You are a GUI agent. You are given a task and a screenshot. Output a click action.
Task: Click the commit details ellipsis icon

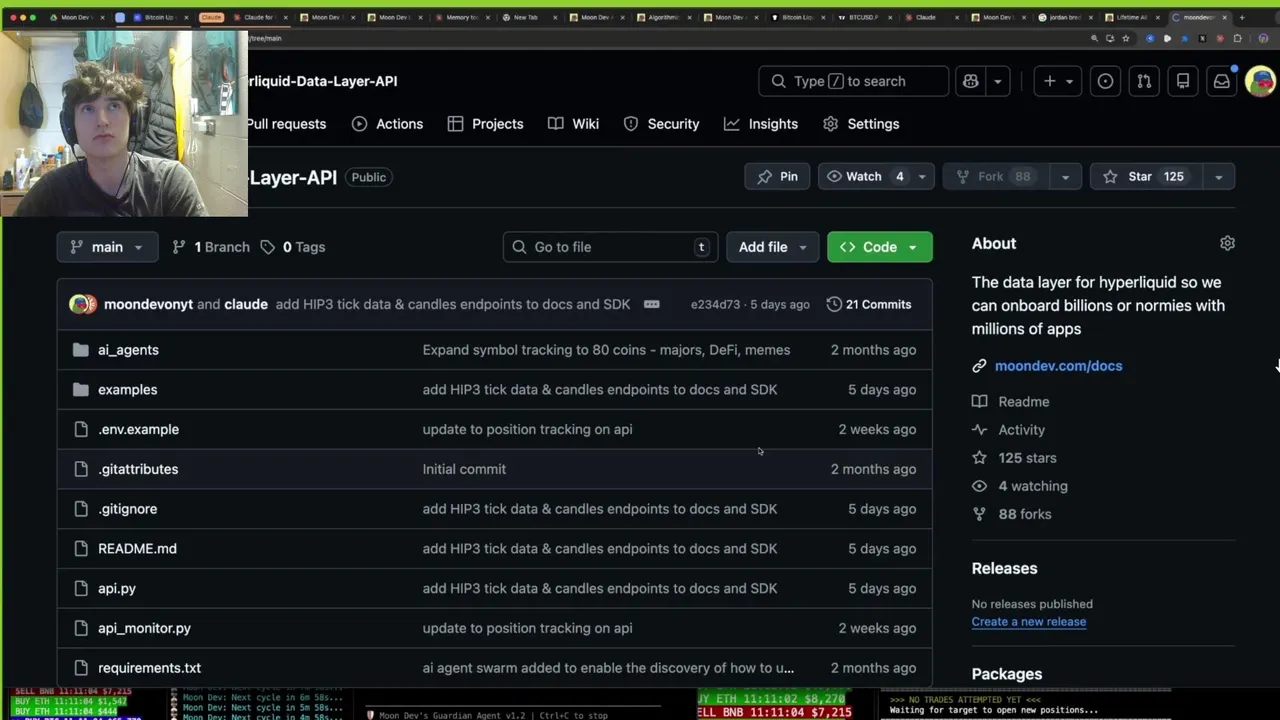(652, 304)
